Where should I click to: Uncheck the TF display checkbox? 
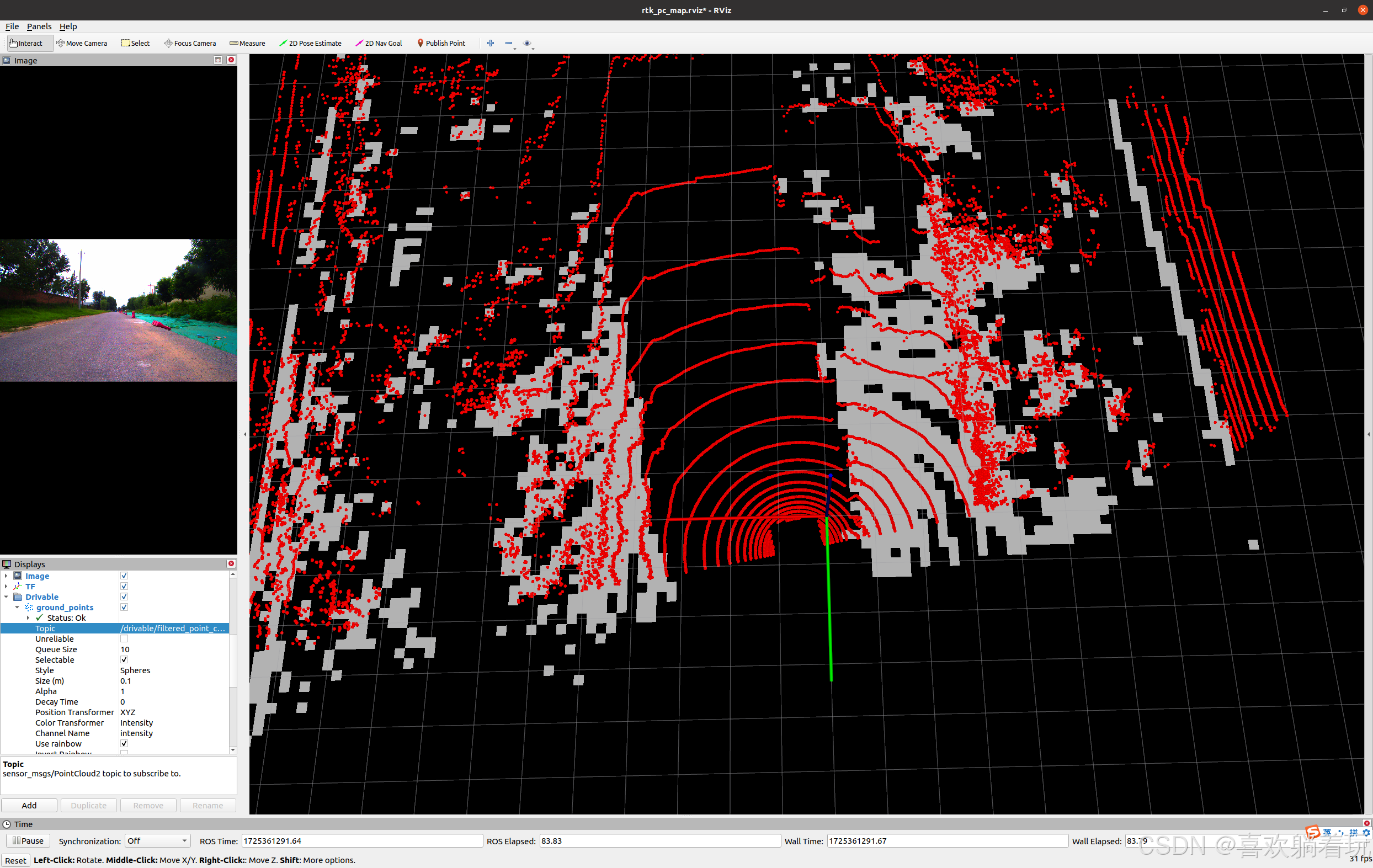124,586
